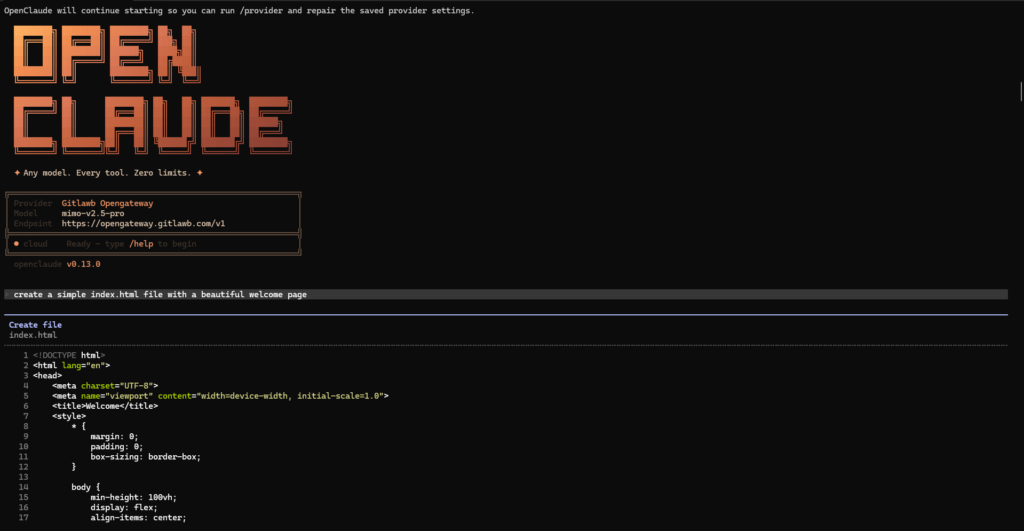1024x531 pixels.
Task: Click the 'Endpoint' label in info box
Action: [x=33, y=223]
